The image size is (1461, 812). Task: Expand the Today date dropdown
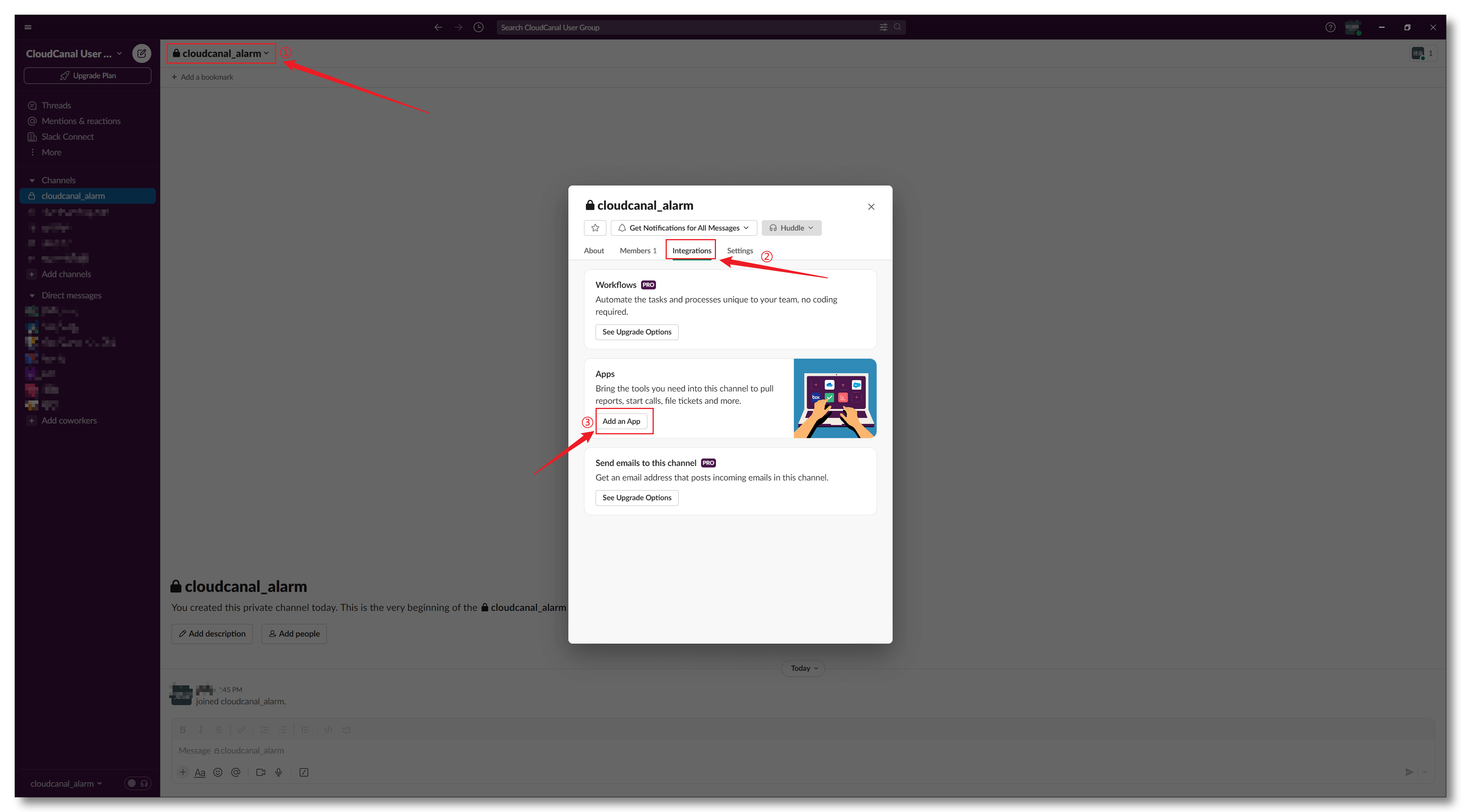click(x=804, y=668)
